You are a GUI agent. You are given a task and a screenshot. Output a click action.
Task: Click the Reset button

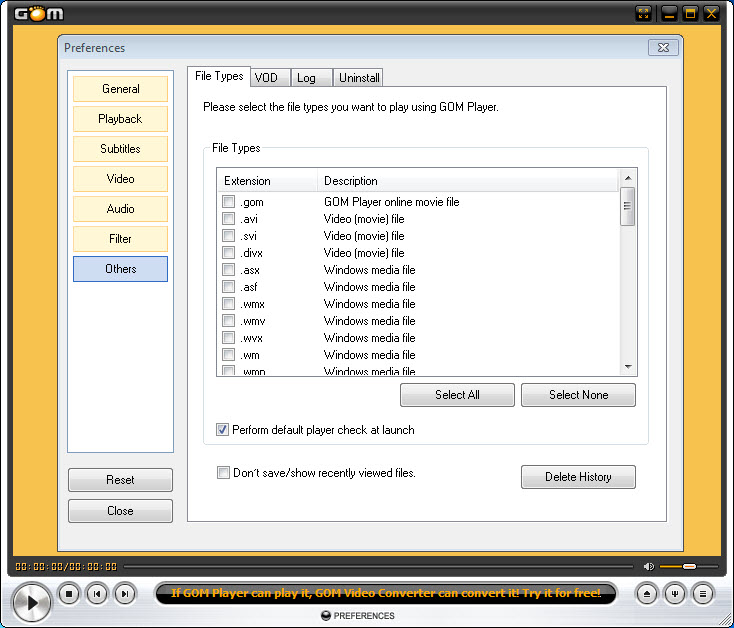coord(120,480)
